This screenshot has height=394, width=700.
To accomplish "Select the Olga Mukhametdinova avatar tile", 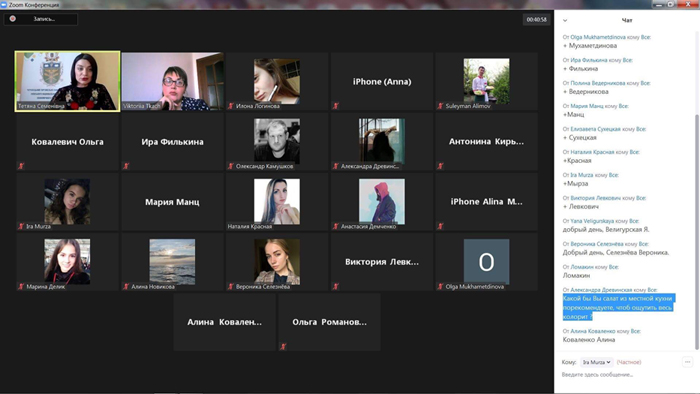I will pyautogui.click(x=486, y=262).
